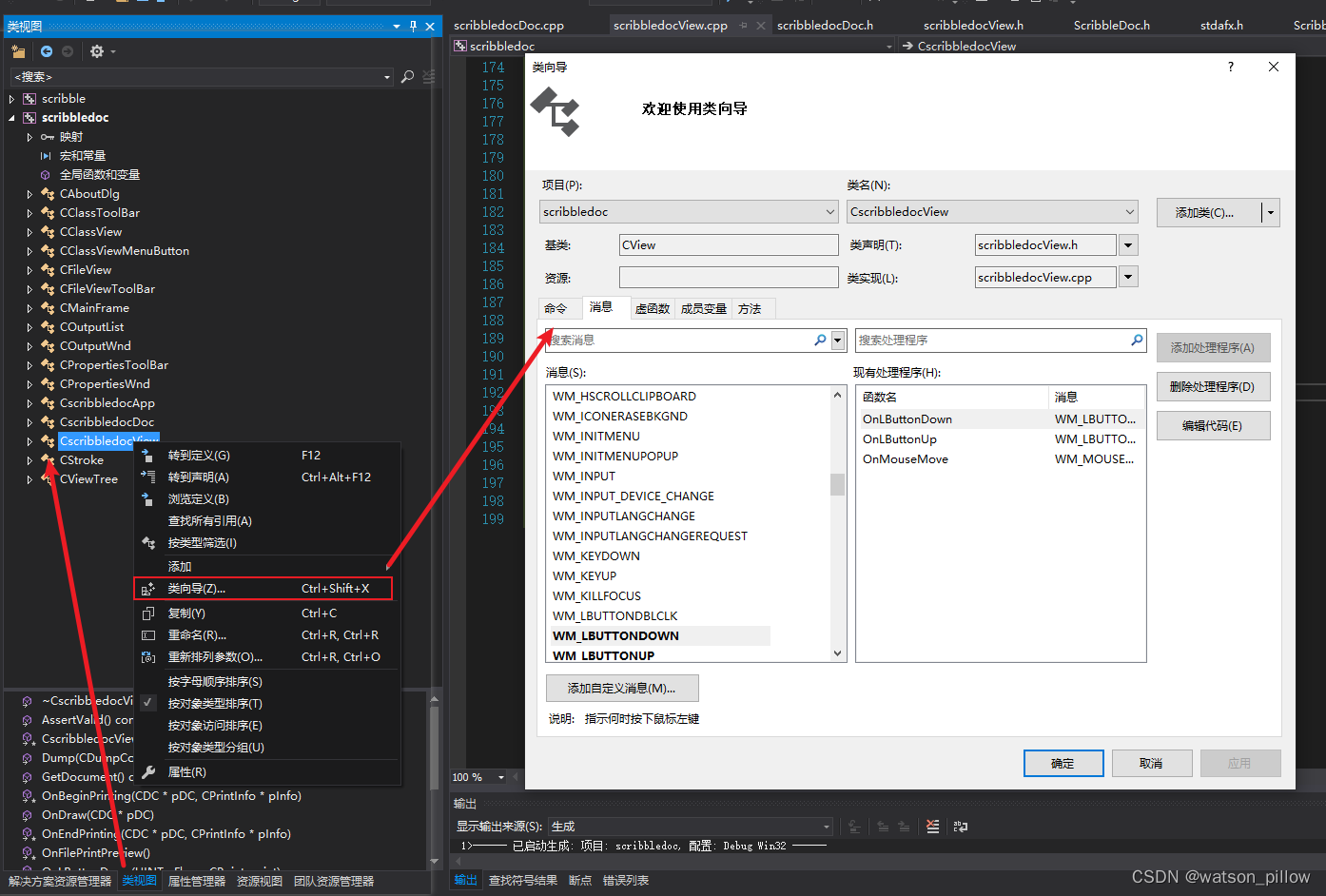
Task: Click the 确定 button
Action: click(1063, 763)
